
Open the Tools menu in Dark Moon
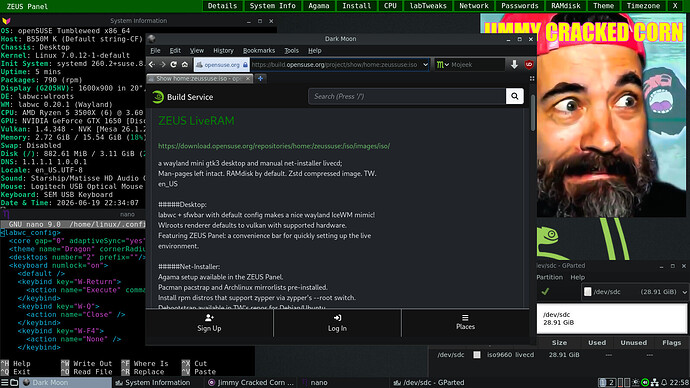291,51
